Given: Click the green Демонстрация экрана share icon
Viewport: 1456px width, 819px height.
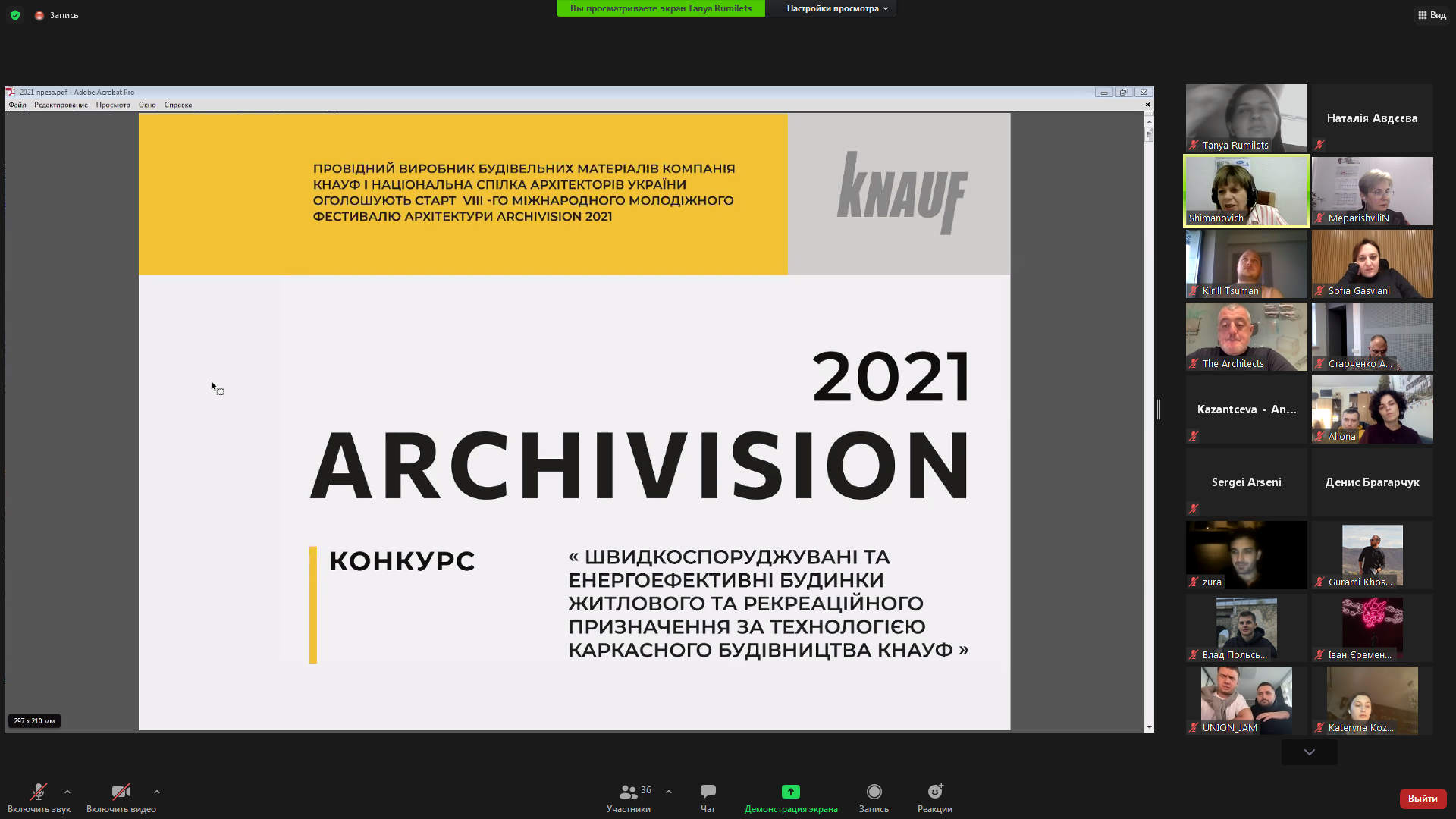Looking at the screenshot, I should 791,792.
